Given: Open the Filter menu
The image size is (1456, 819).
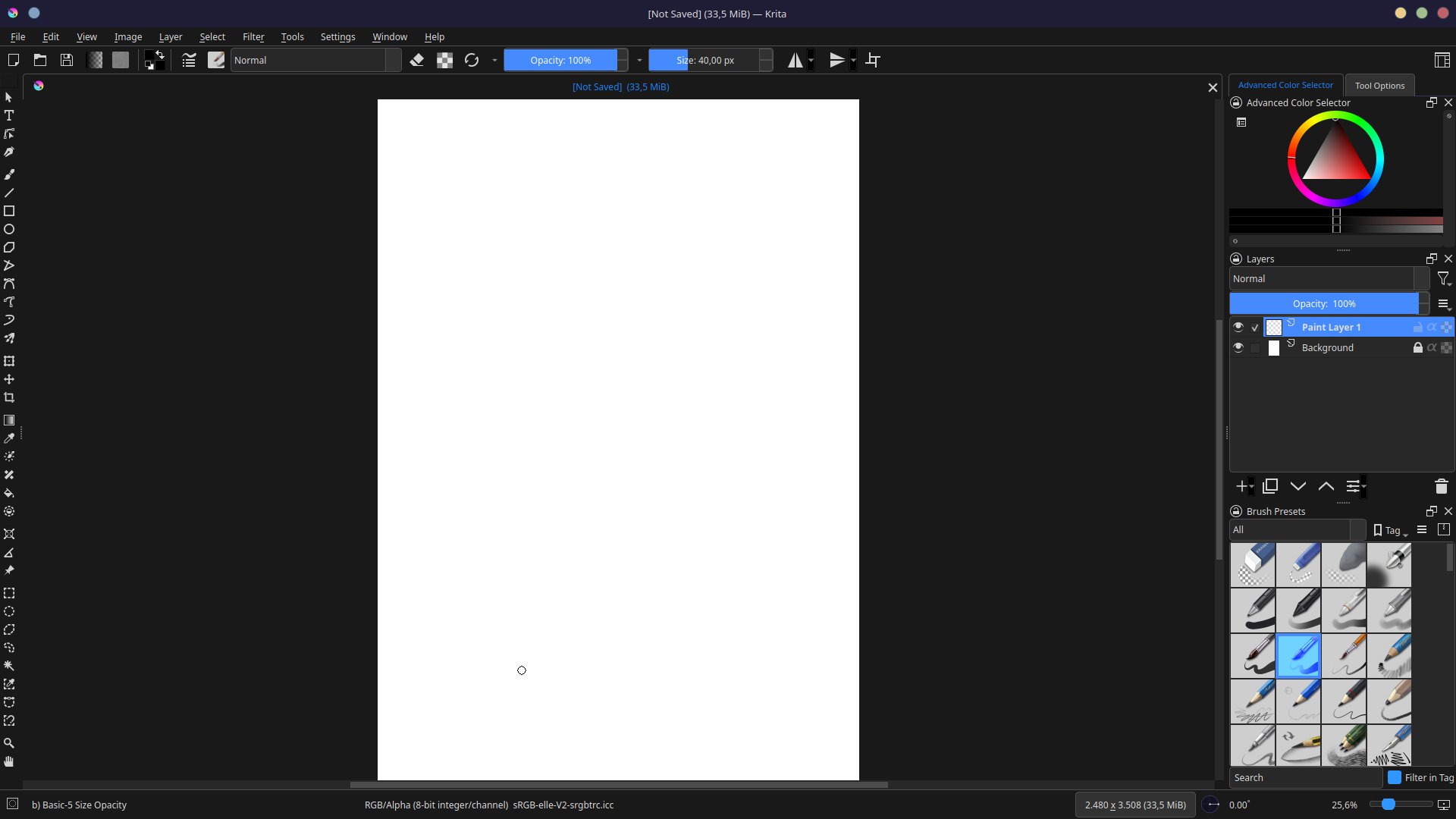Looking at the screenshot, I should 253,36.
